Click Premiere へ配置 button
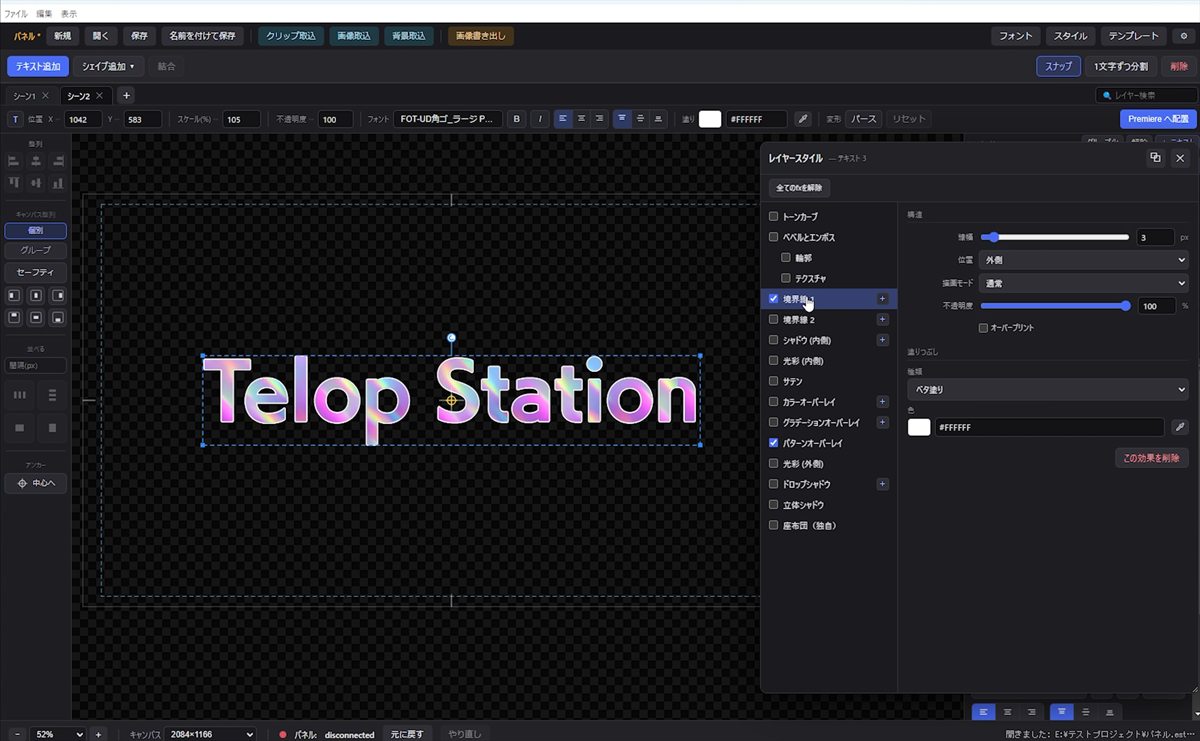 pos(1158,119)
